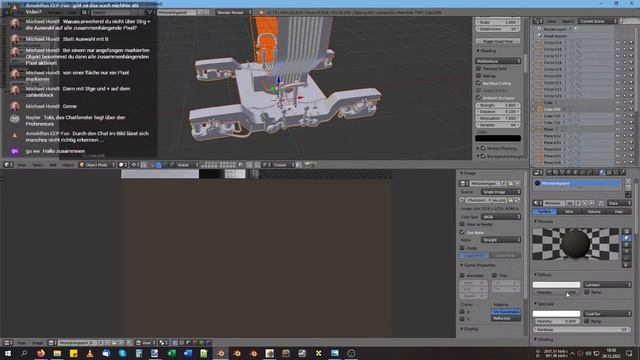Screen dimensions: 640x360
Task: Collapse the Game Properties panel
Action: [x=478, y=265]
